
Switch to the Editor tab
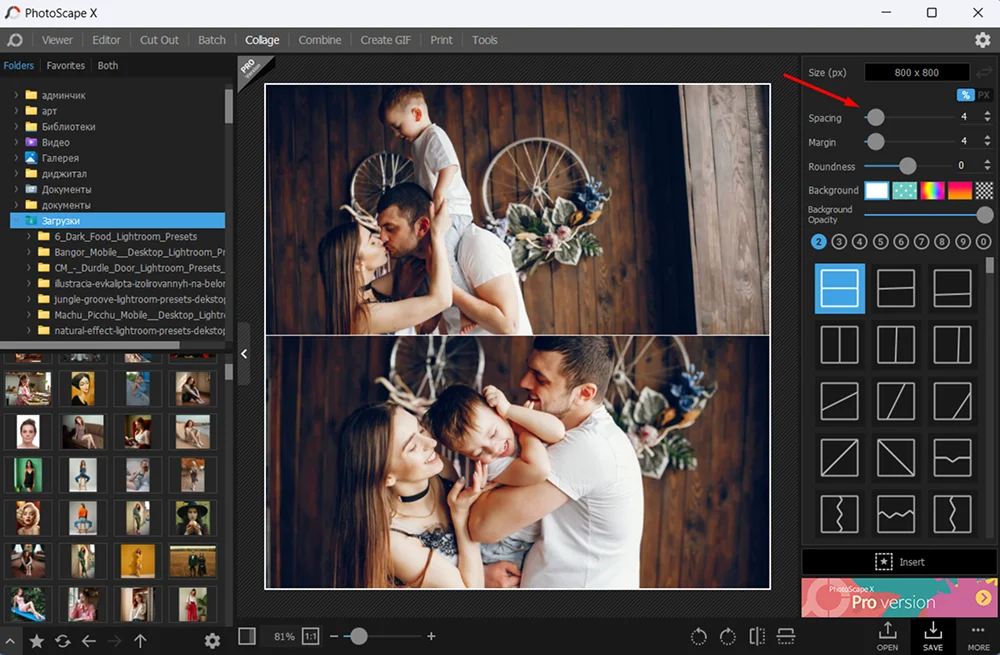click(x=106, y=40)
